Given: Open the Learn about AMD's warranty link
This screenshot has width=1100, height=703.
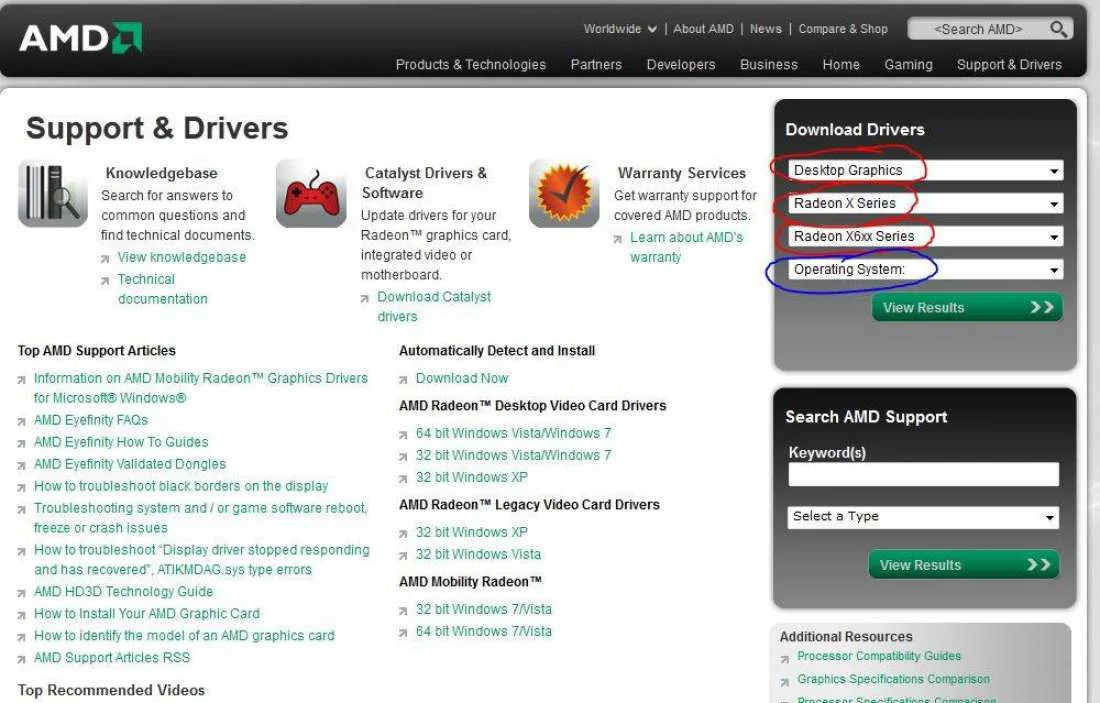Looking at the screenshot, I should point(686,247).
